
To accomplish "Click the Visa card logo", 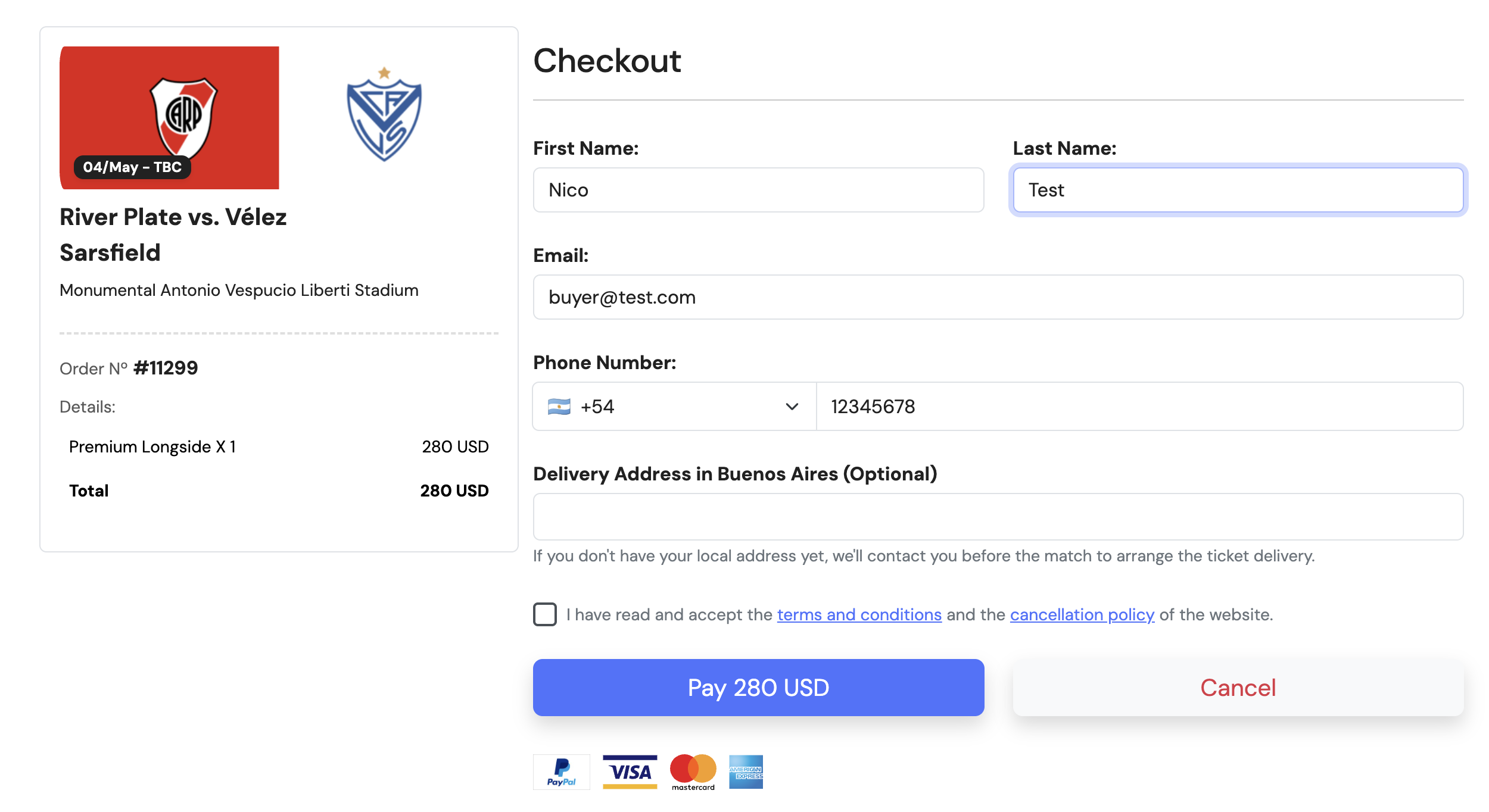I will pyautogui.click(x=630, y=772).
